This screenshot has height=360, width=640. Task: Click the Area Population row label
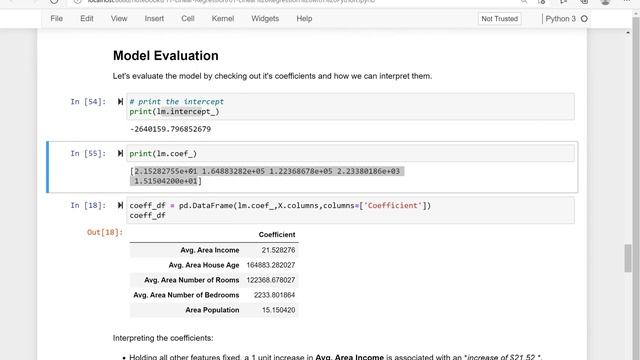click(212, 310)
